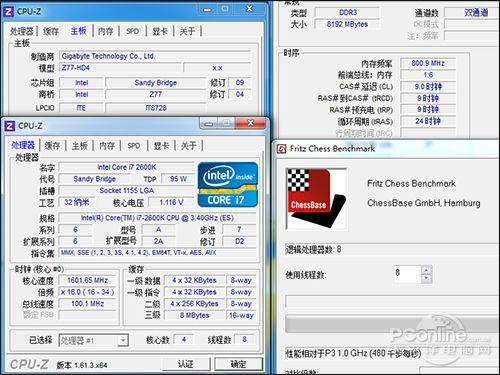This screenshot has height=375, width=500.
Task: Open 关于 tab in front CPU-Z window
Action: (188, 146)
